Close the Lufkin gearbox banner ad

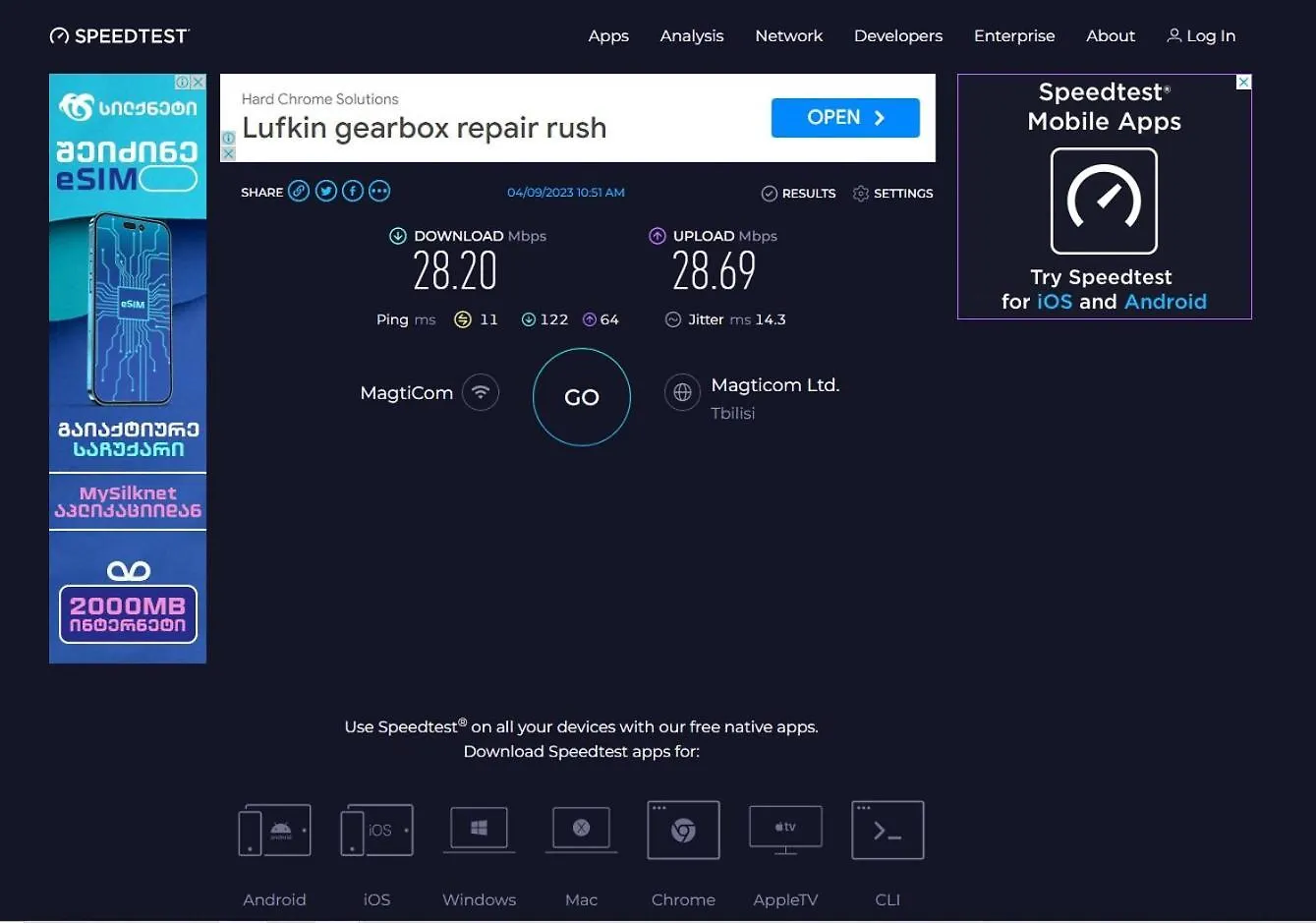pos(228,154)
